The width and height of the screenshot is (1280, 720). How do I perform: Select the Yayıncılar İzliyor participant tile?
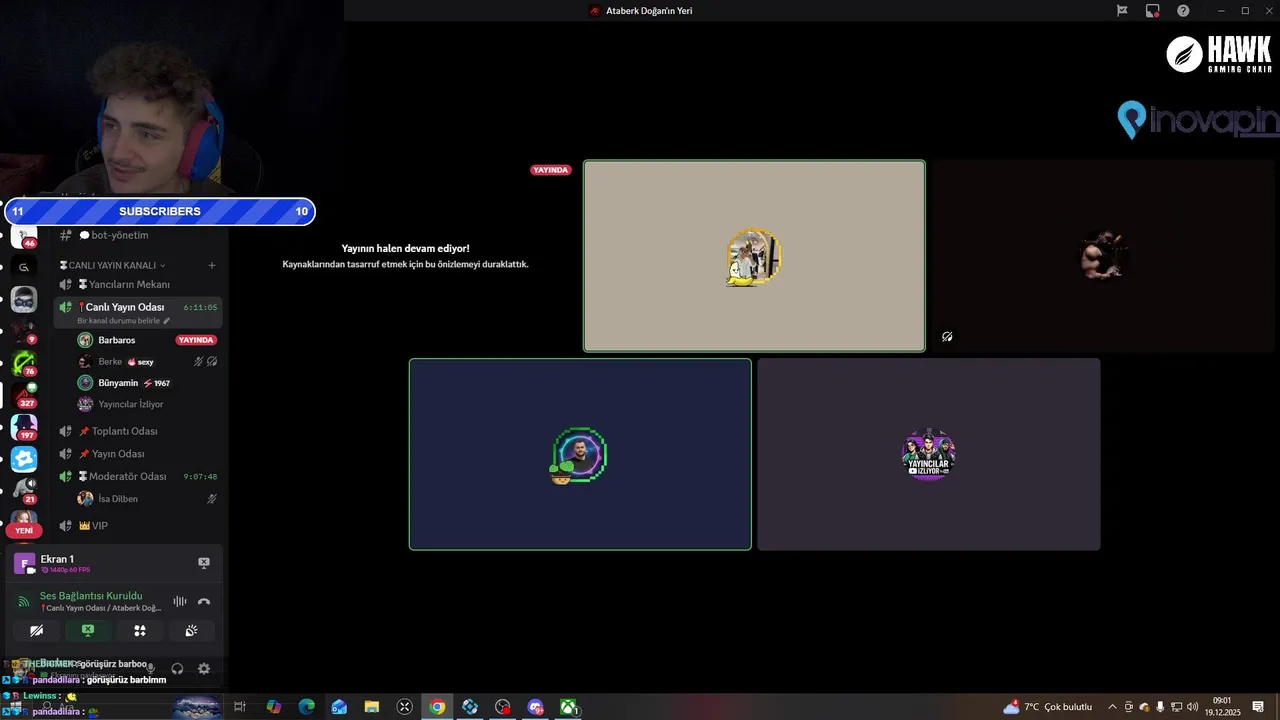point(929,454)
